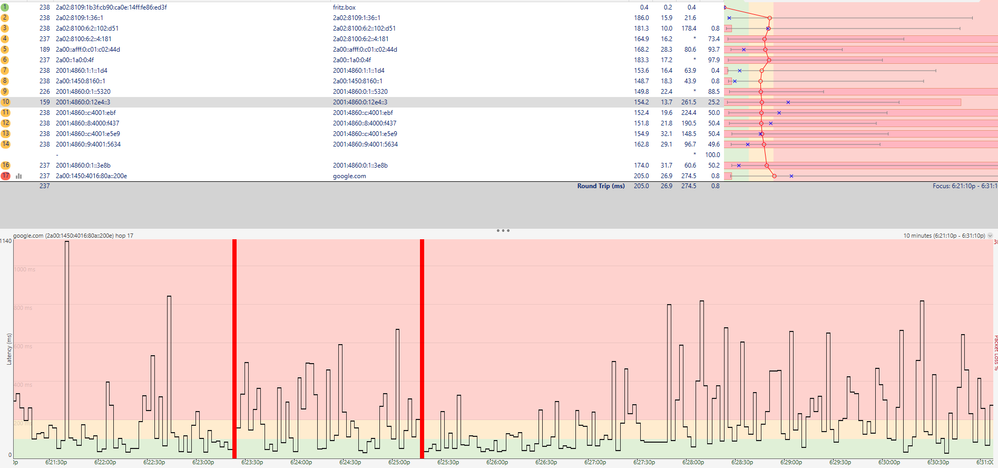The height and width of the screenshot is (468, 998).
Task: Click the Round Trip (ms) summary label
Action: tap(601, 186)
